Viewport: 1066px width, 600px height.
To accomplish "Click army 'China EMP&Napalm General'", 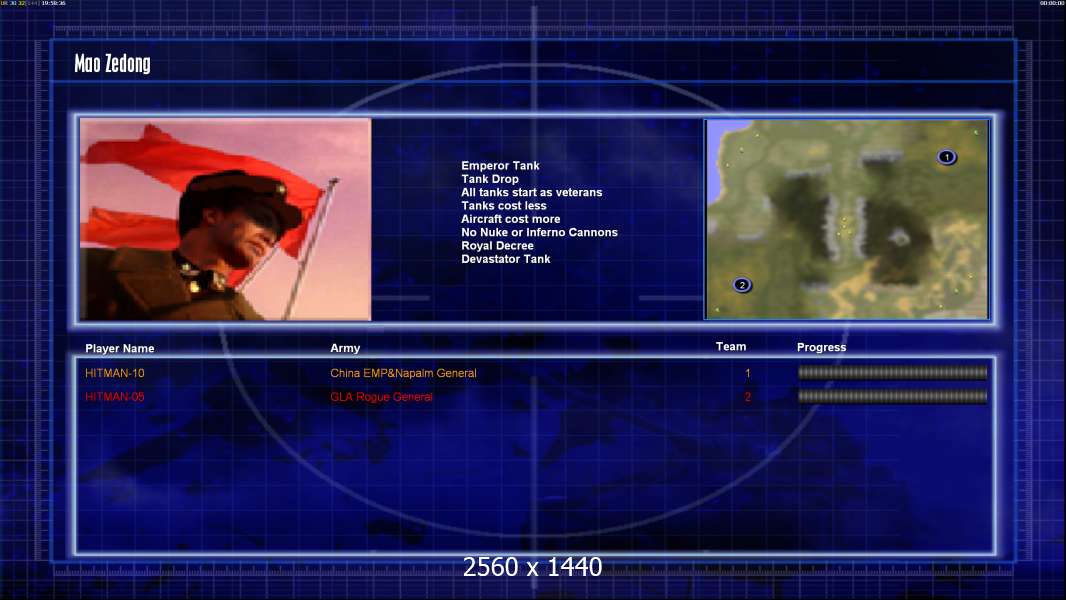I will coord(403,373).
